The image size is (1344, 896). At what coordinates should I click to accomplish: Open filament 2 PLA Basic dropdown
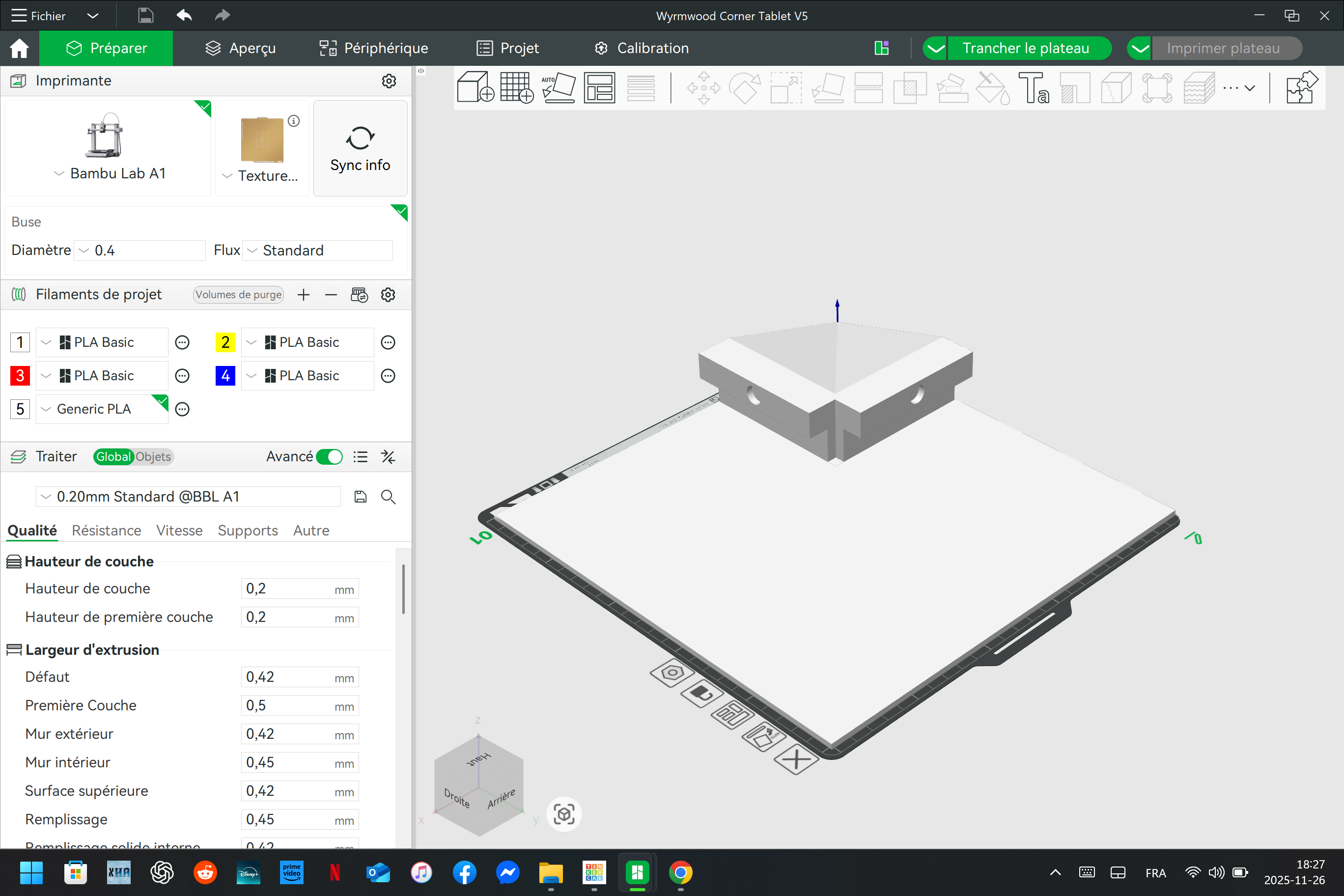(x=308, y=342)
